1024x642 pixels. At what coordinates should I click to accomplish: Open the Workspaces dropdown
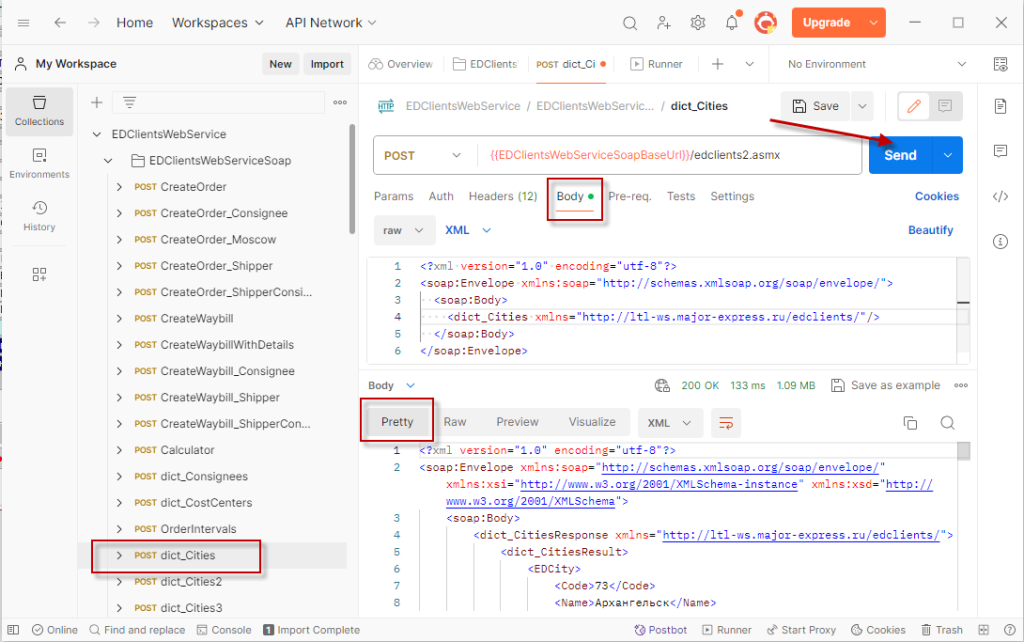217,23
